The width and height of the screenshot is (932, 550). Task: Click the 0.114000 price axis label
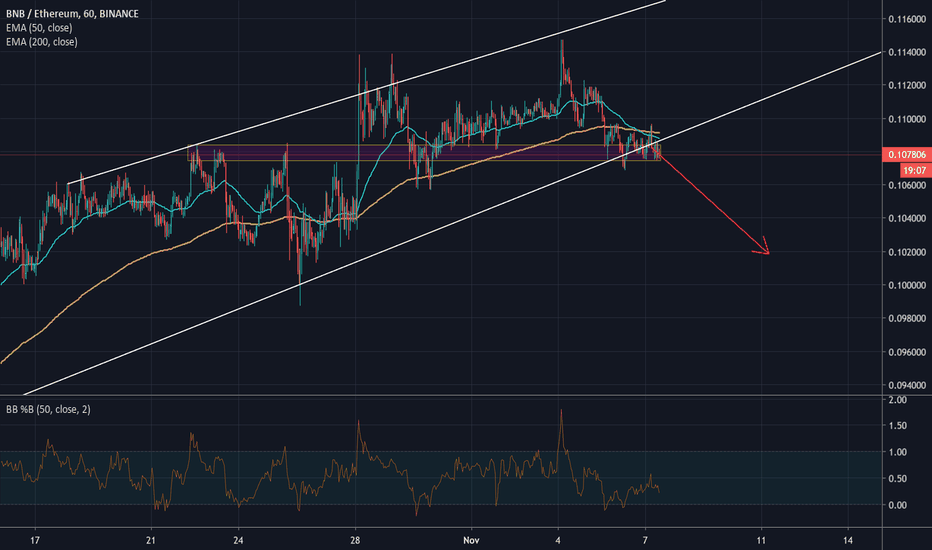907,52
